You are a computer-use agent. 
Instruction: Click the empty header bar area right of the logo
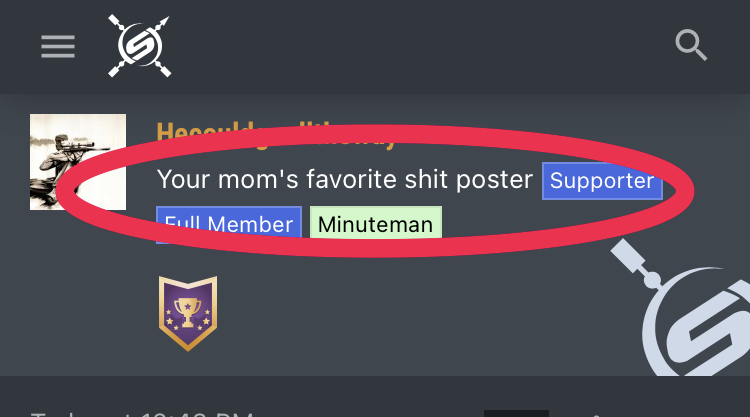click(420, 46)
